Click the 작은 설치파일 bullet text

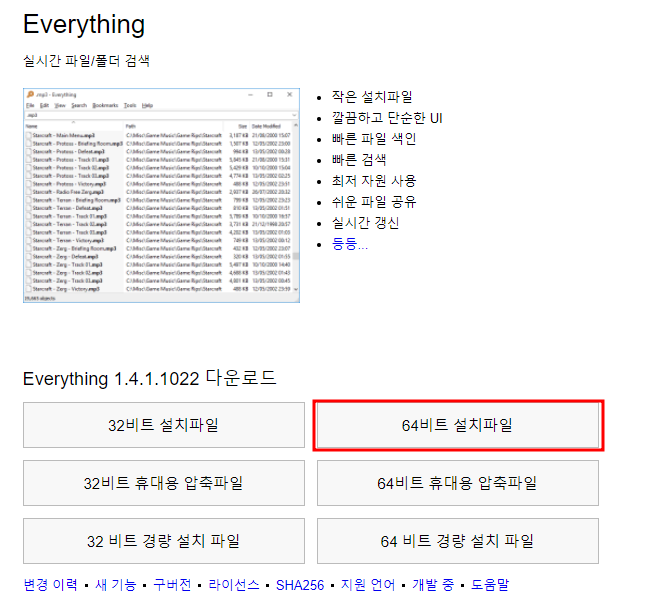[372, 97]
